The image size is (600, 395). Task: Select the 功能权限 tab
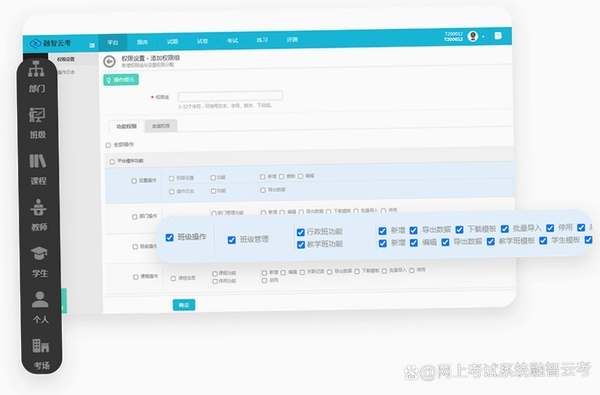tap(127, 126)
